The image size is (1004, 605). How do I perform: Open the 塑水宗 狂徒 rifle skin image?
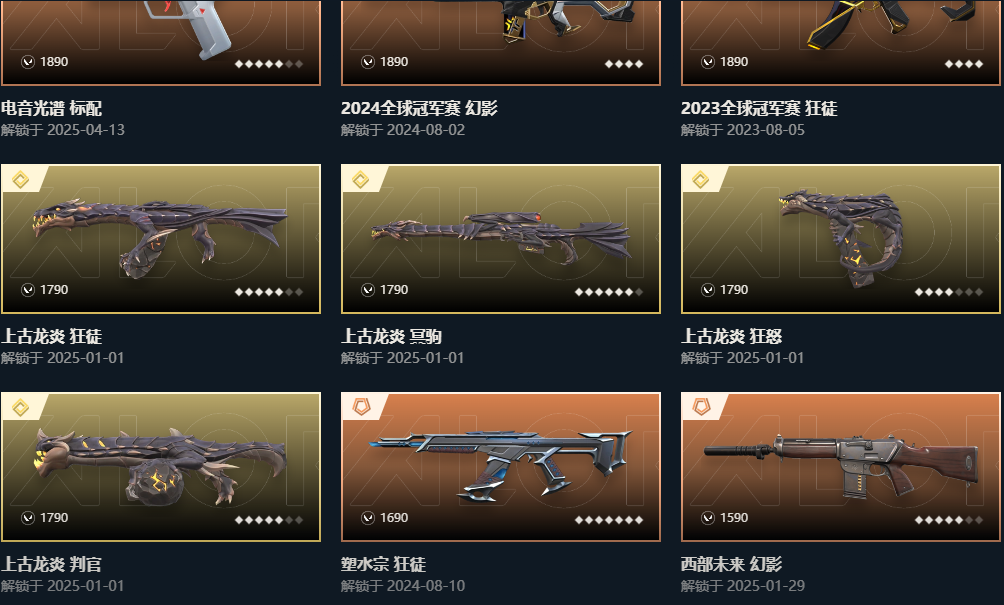[x=501, y=467]
